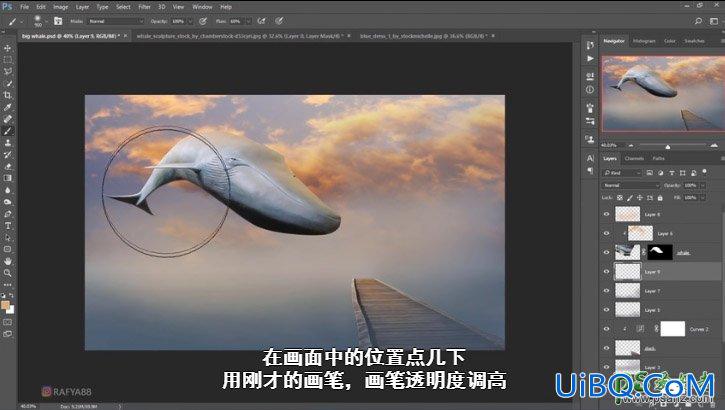Select the Eraser tool
The height and width of the screenshot is (410, 725).
tap(8, 166)
